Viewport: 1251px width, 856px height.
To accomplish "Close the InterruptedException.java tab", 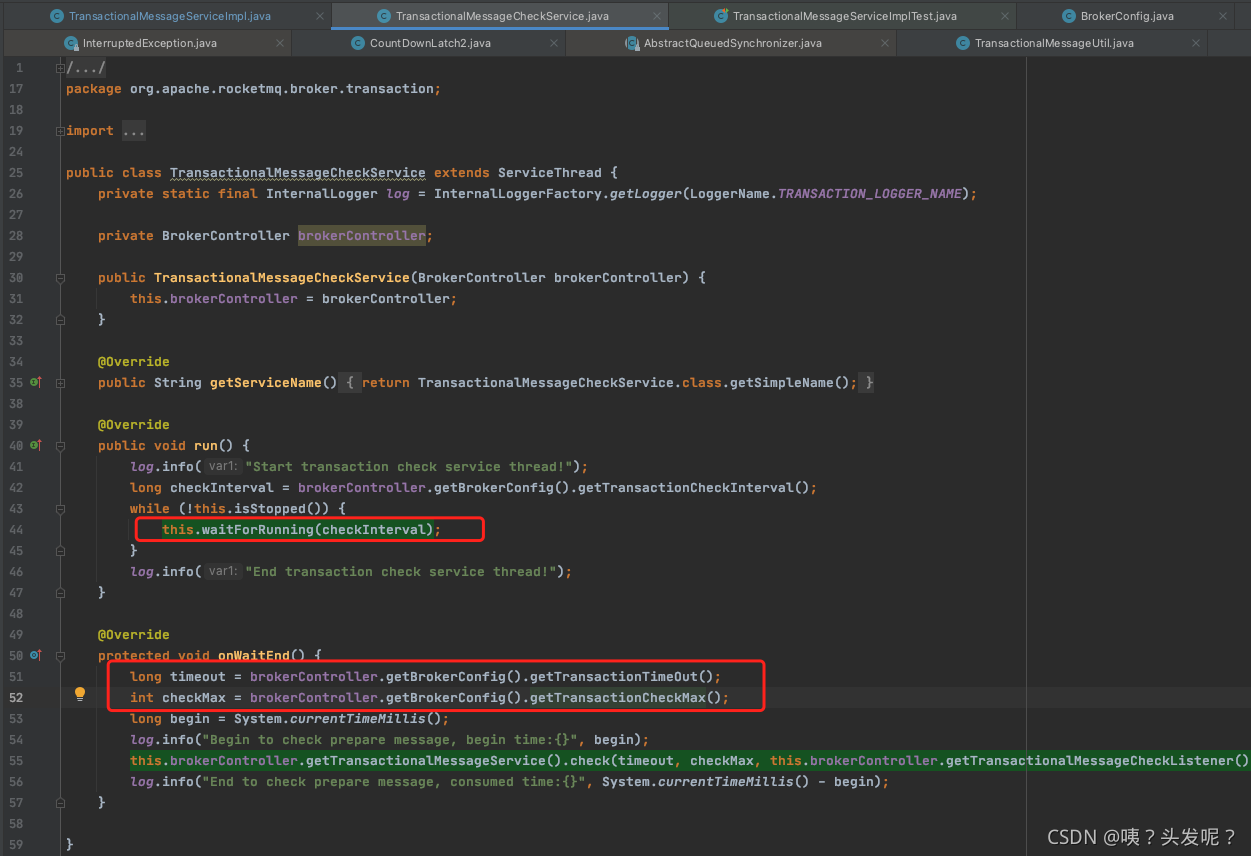I will (x=280, y=43).
